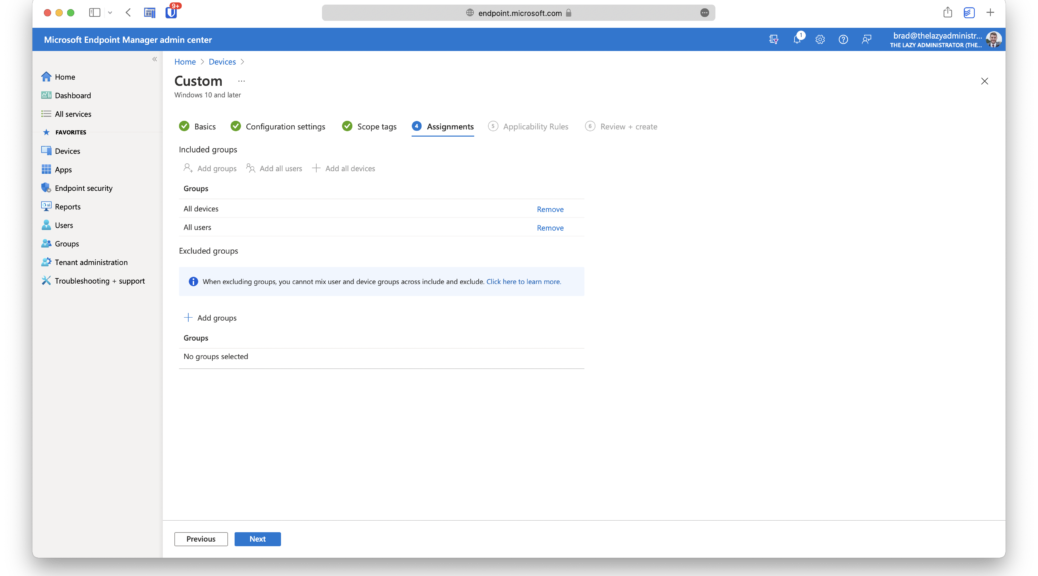
Task: Remove the All devices group
Action: pyautogui.click(x=550, y=209)
